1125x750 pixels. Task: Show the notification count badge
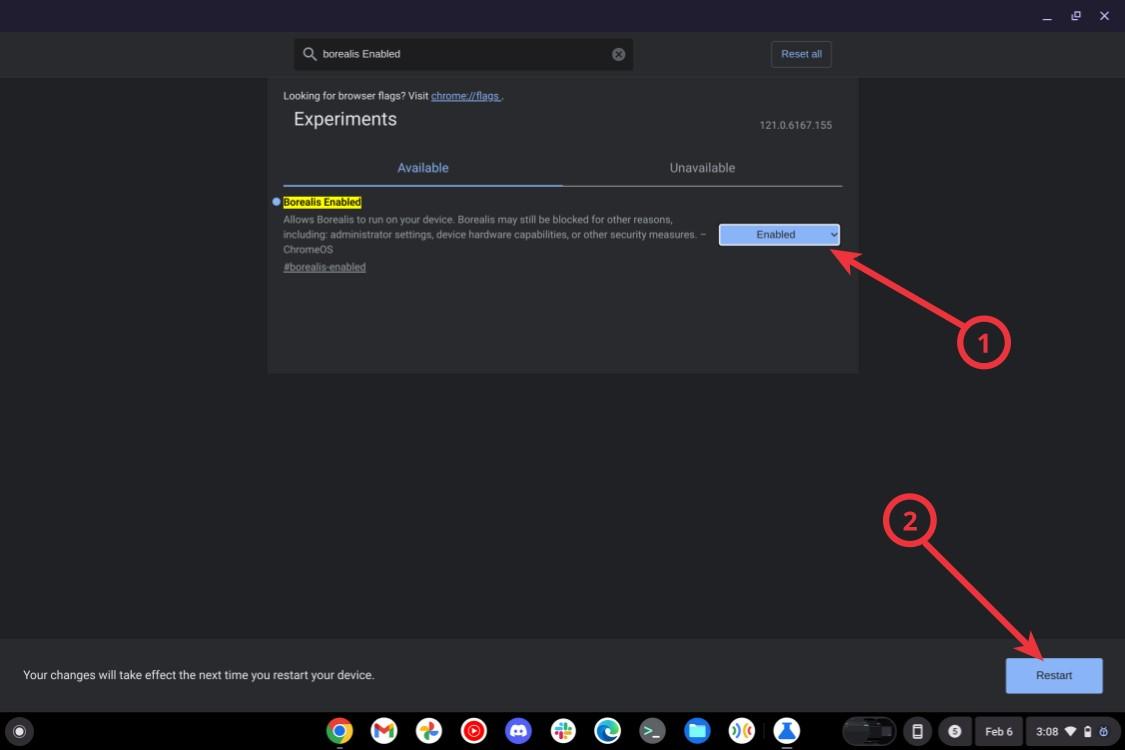955,731
